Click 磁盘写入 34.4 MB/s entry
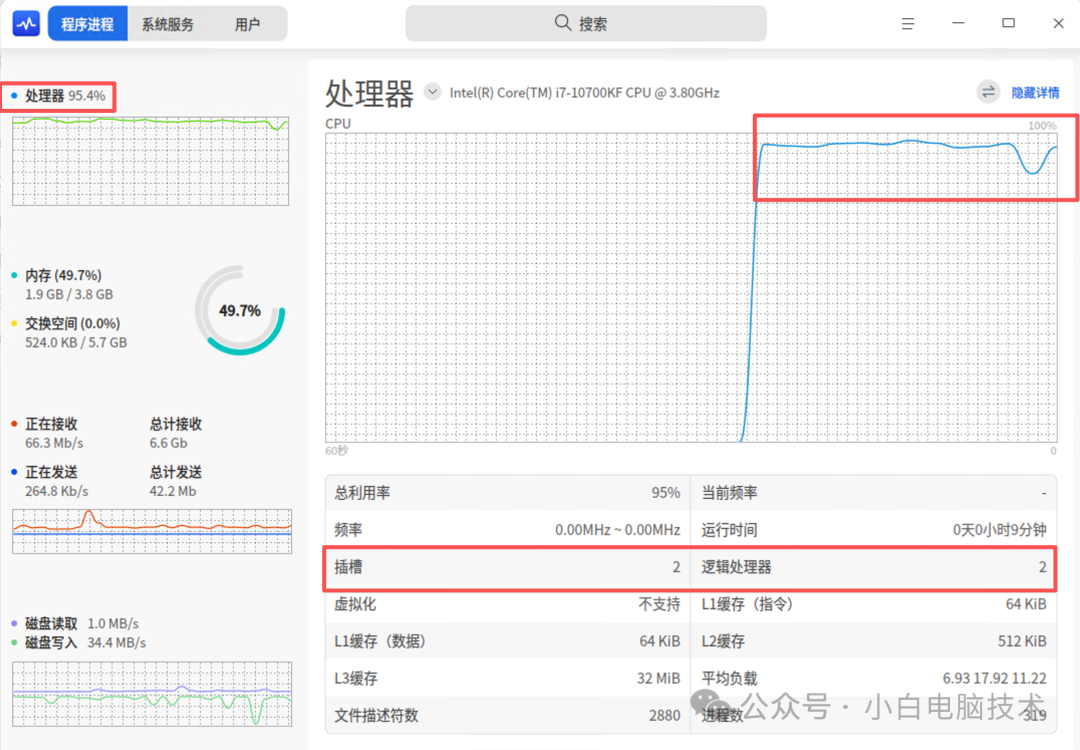 point(79,643)
